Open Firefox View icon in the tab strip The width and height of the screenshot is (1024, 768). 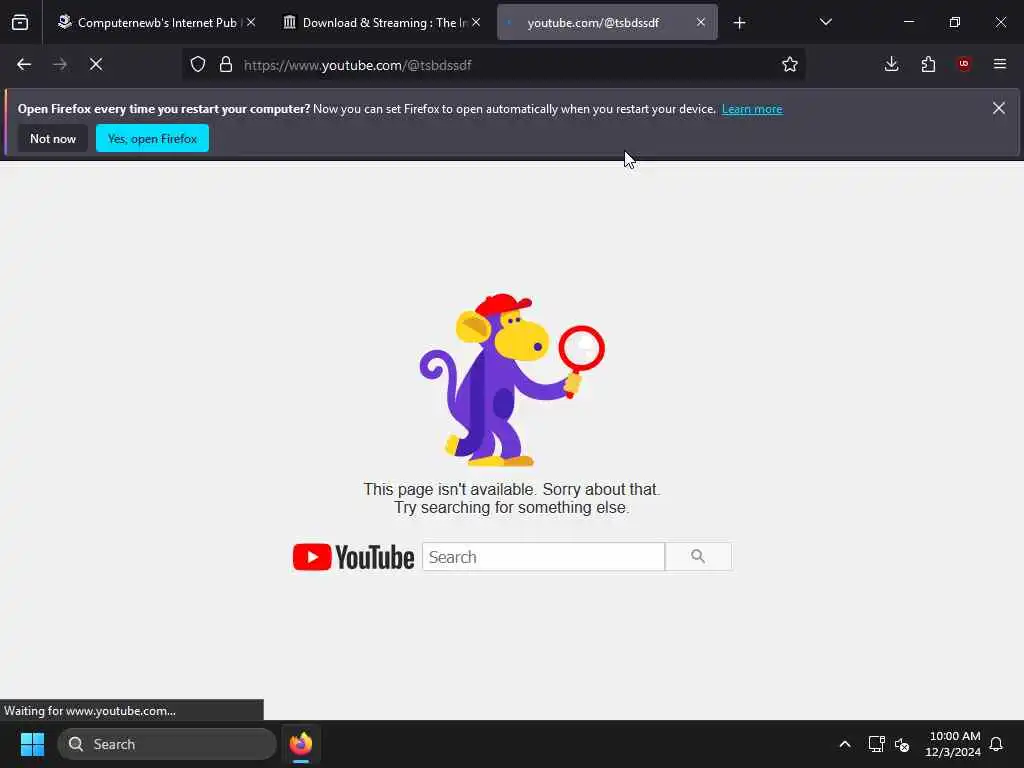click(20, 23)
